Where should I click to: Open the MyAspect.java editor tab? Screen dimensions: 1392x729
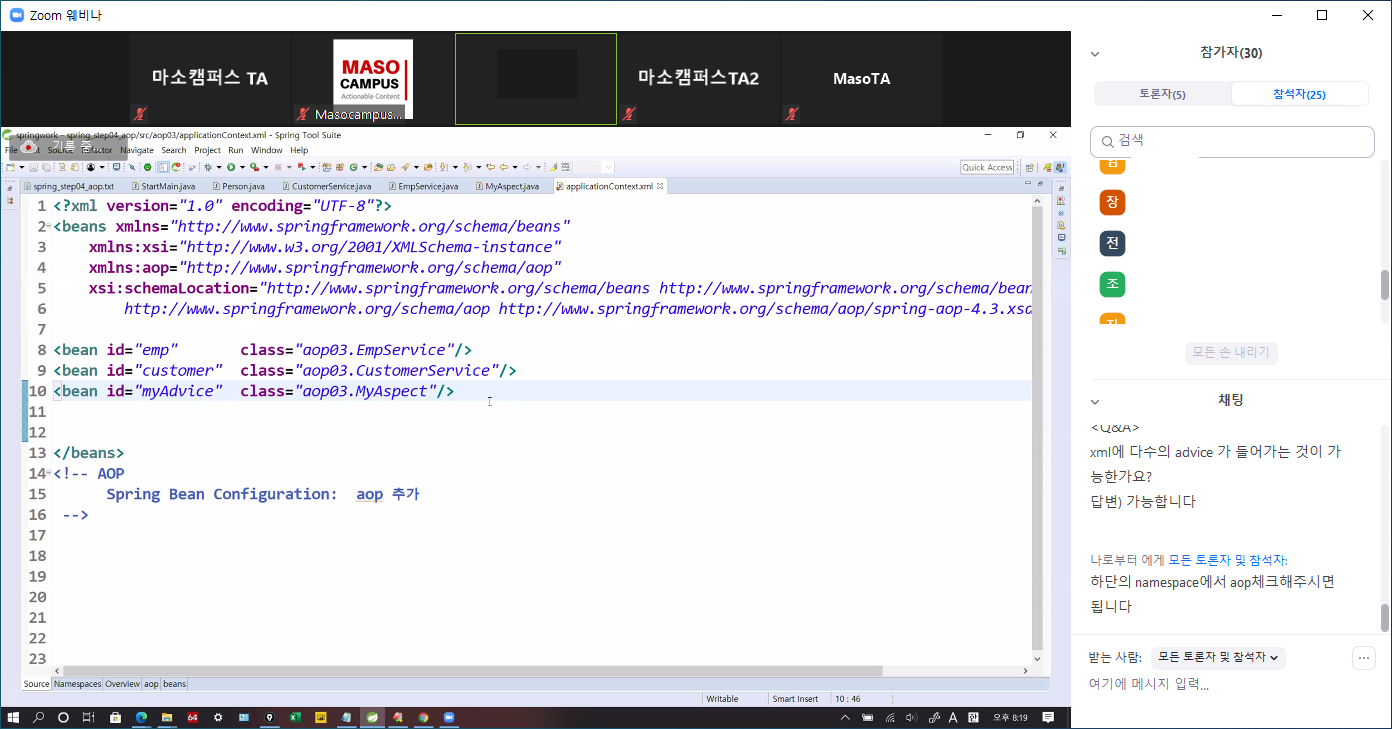click(x=511, y=186)
